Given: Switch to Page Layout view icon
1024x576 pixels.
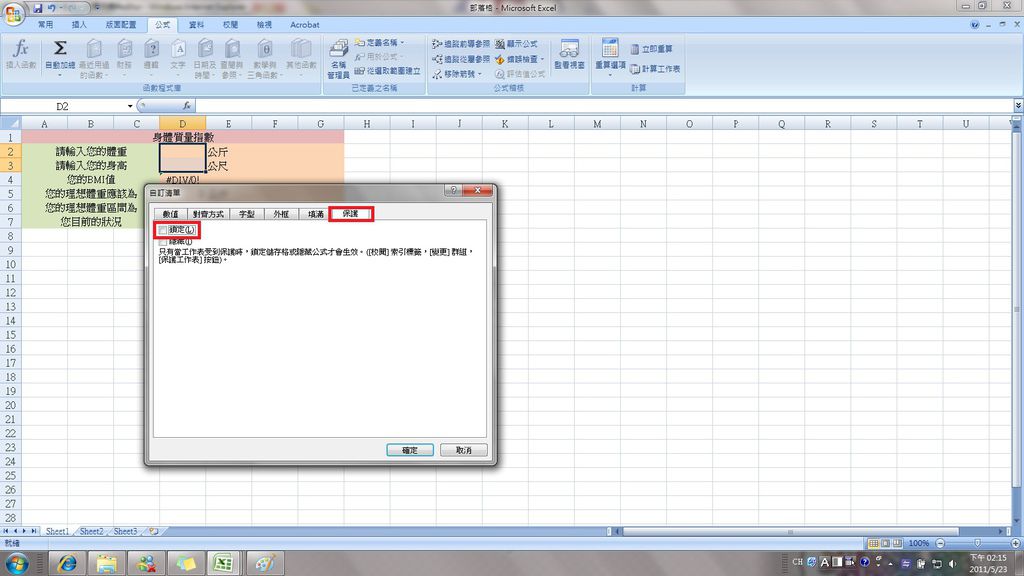Looking at the screenshot, I should [886, 543].
